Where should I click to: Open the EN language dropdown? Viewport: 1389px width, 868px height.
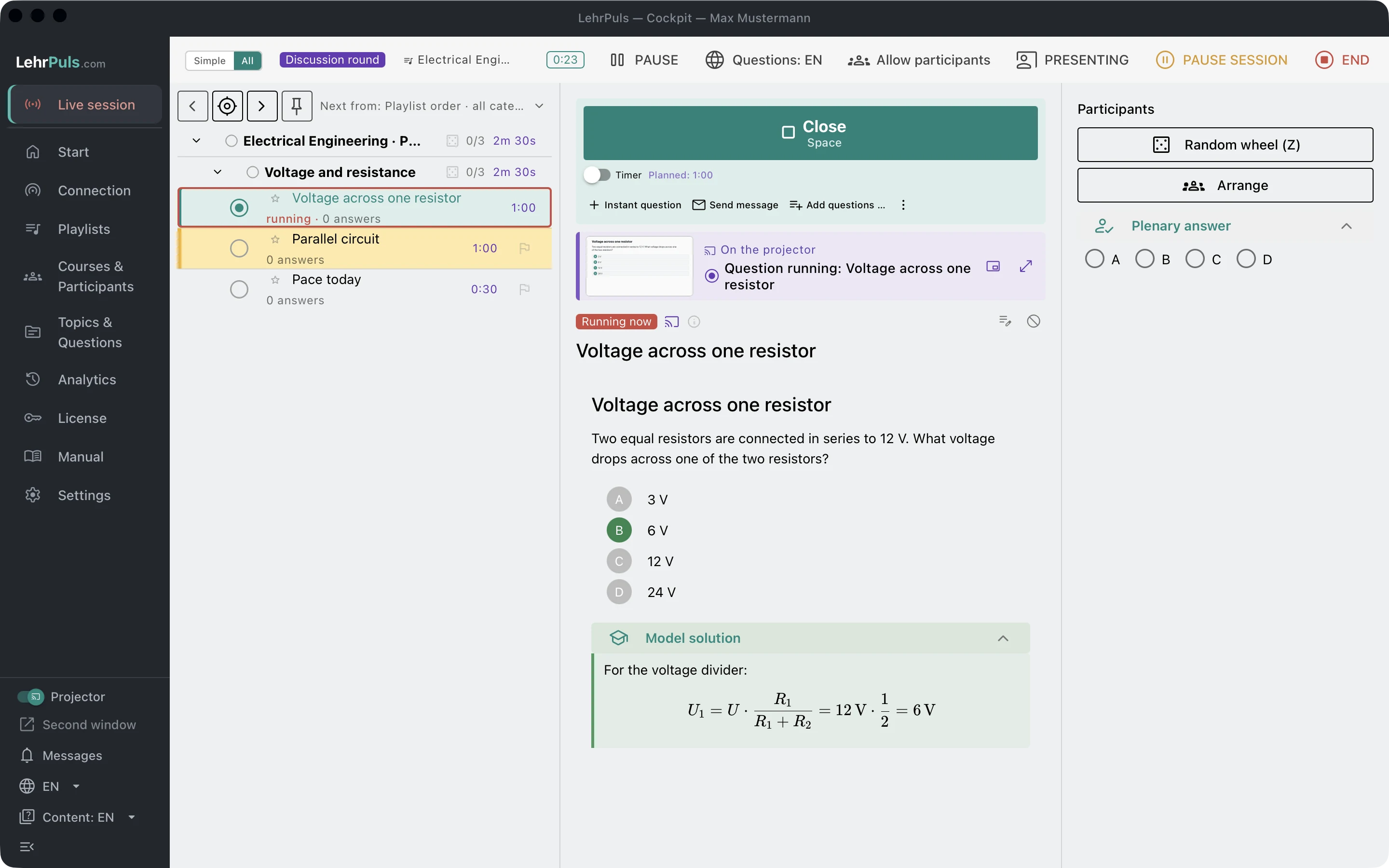(51, 786)
